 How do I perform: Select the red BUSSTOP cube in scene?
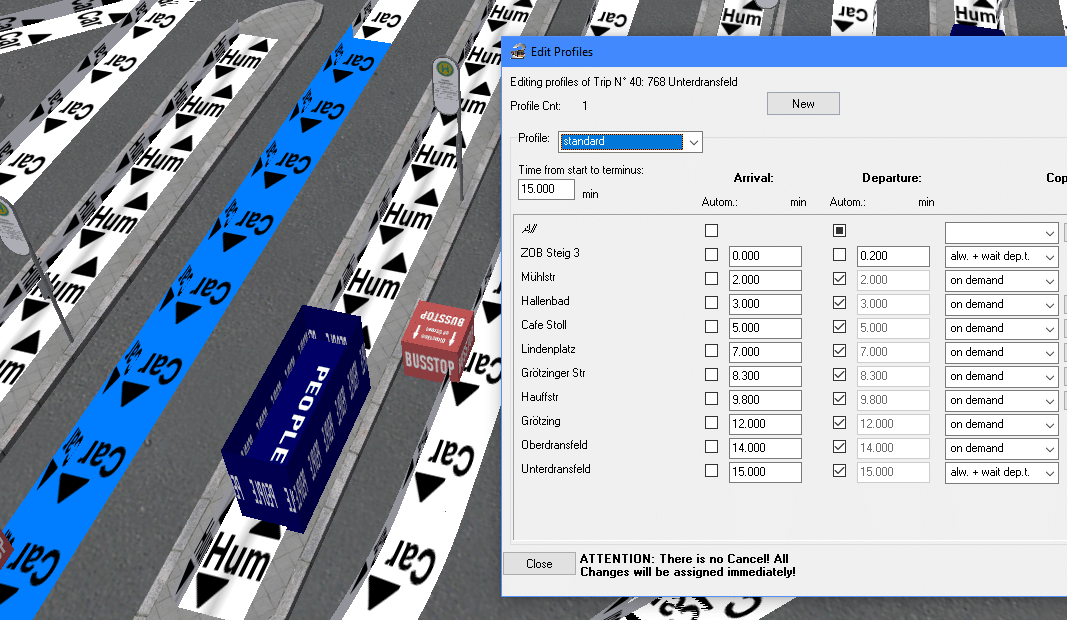click(440, 339)
